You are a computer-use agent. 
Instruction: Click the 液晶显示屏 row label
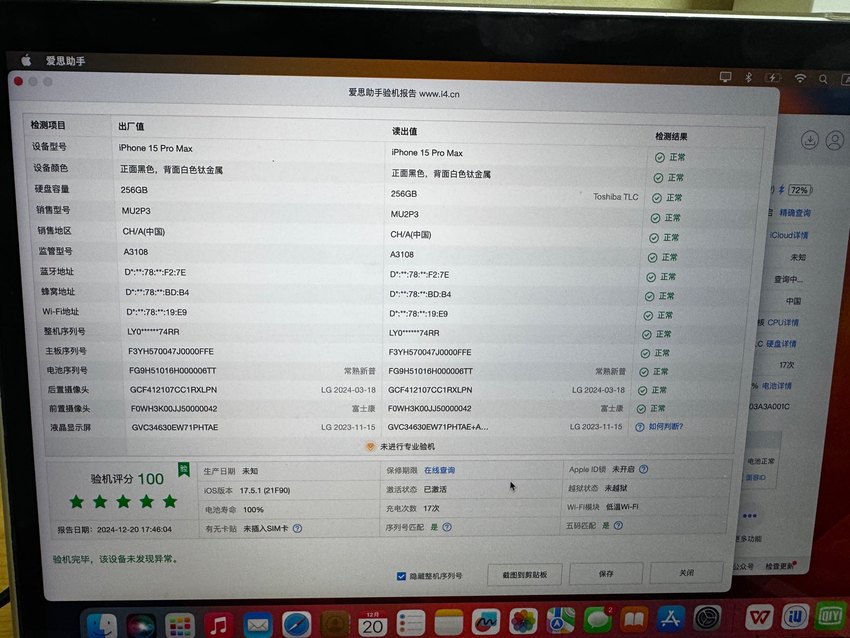coord(70,427)
